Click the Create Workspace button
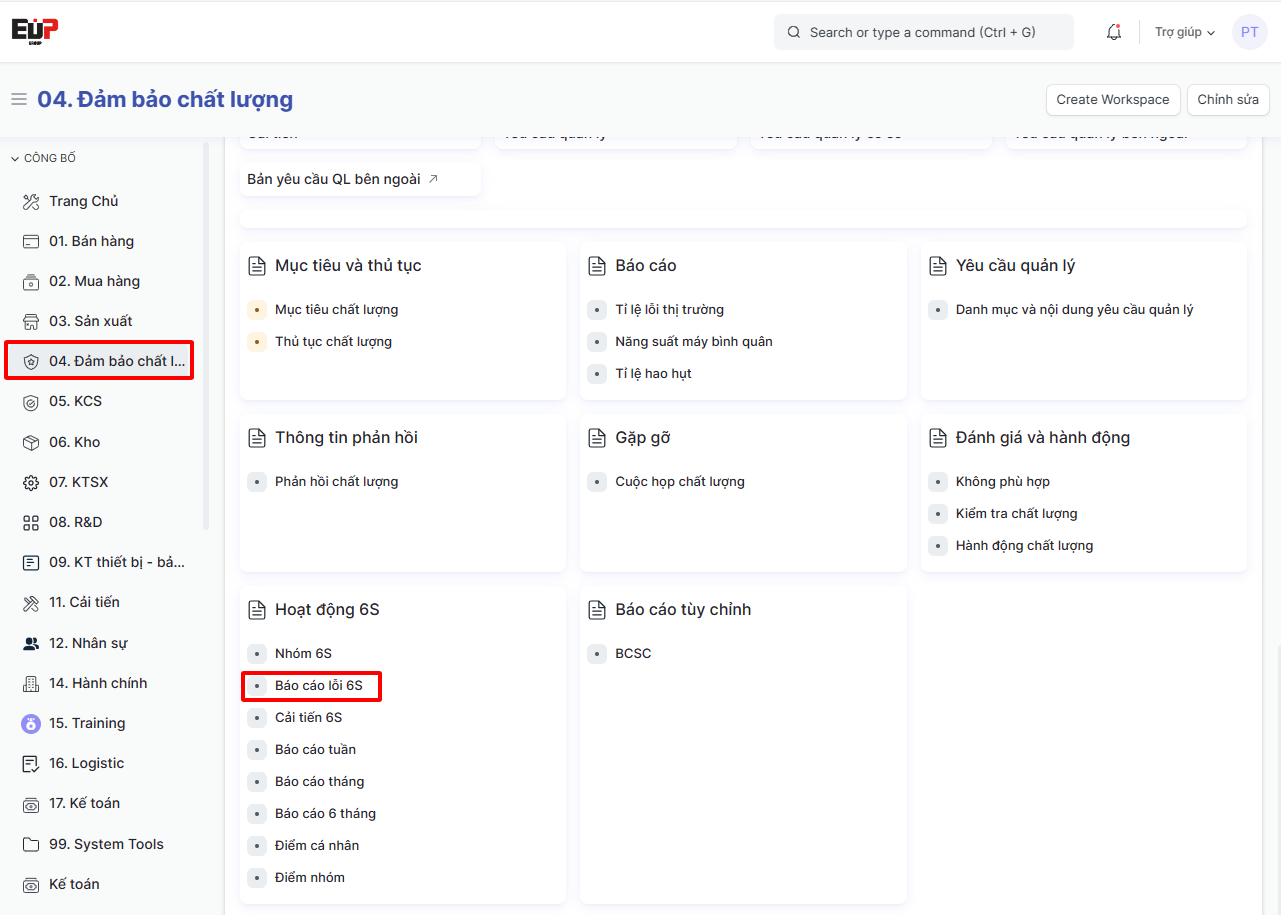This screenshot has width=1281, height=915. point(1112,100)
